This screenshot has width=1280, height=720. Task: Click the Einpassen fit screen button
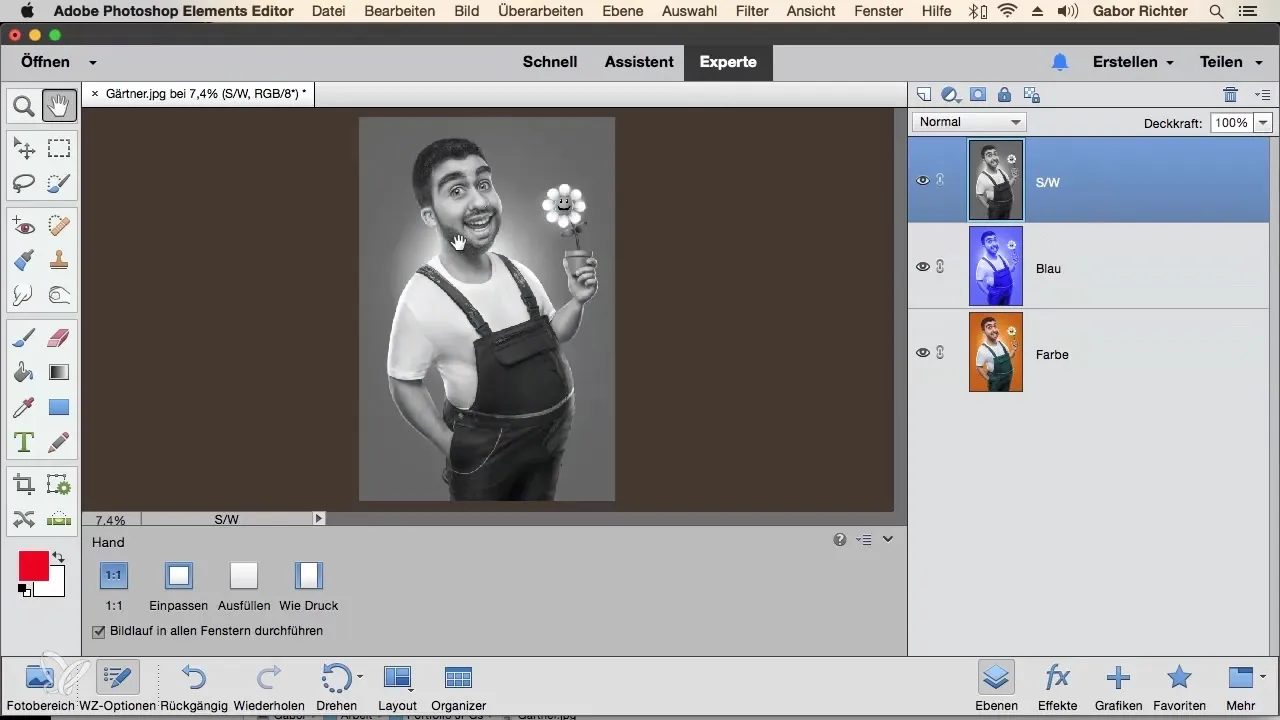point(178,587)
